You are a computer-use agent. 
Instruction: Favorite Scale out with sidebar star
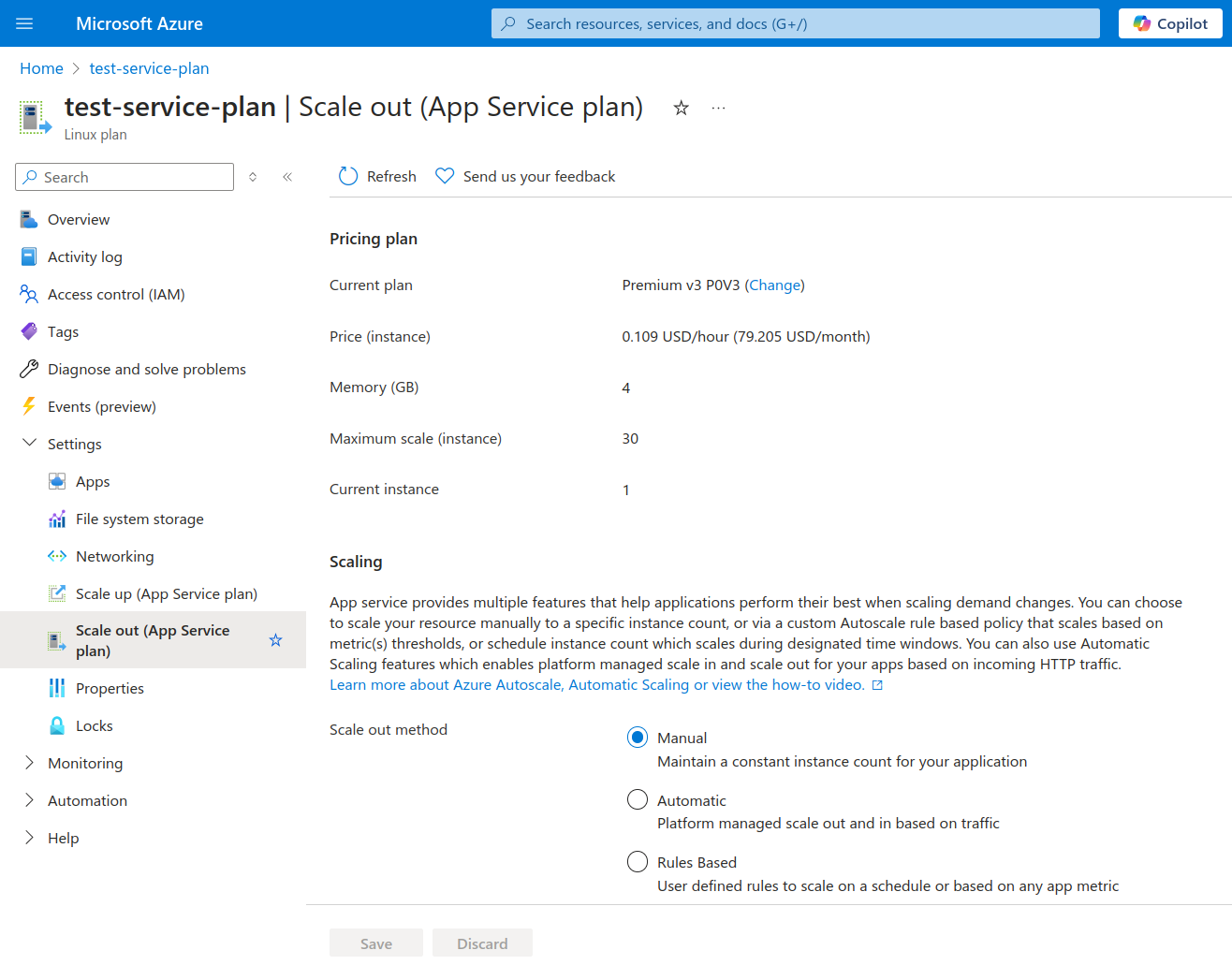click(275, 640)
